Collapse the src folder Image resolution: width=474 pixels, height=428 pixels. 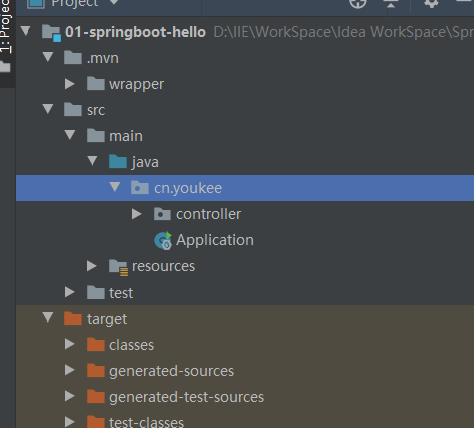[x=48, y=109]
